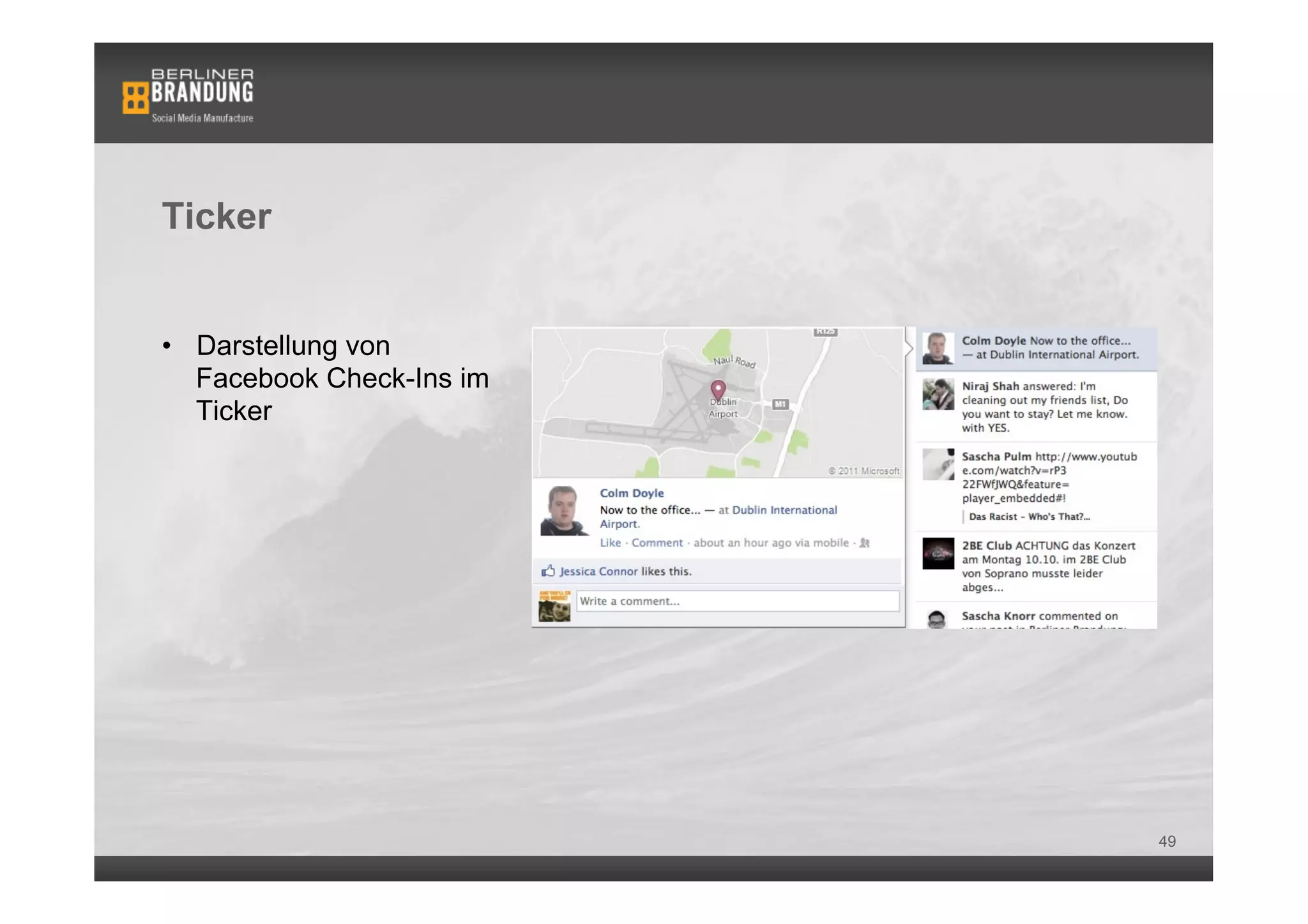The image size is (1308, 924).
Task: Click the 'Ticker' slide heading
Action: pos(217,216)
